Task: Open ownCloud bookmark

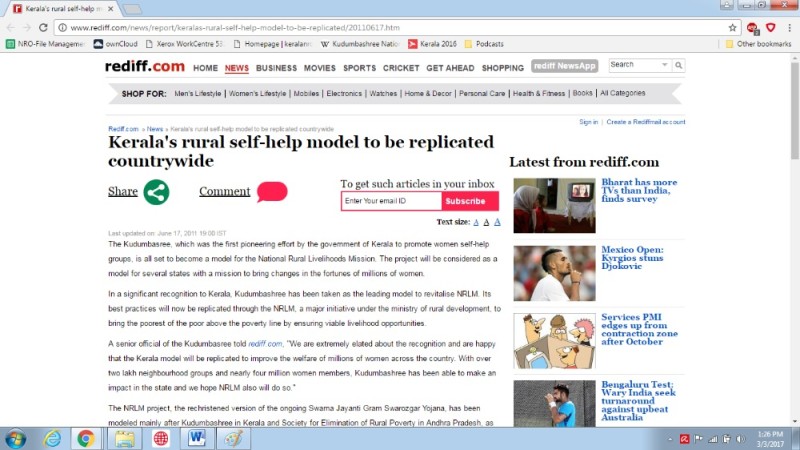Action: (x=116, y=44)
